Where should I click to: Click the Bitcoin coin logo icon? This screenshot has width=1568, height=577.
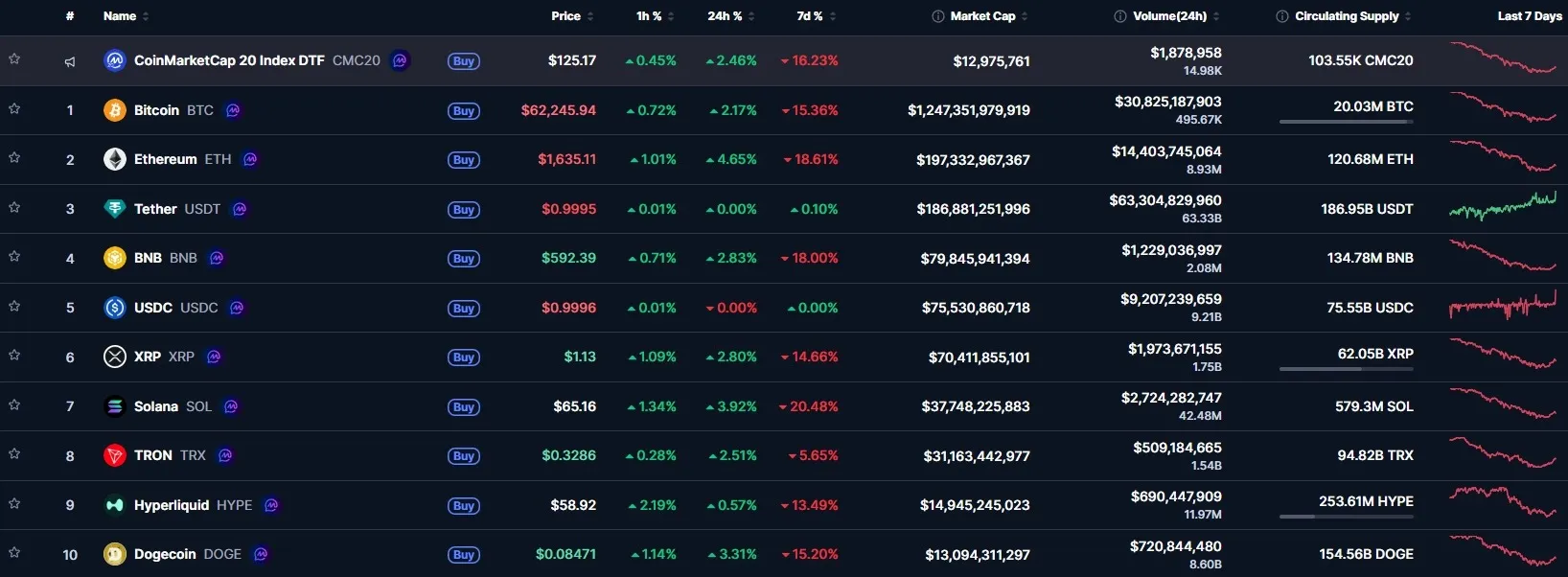click(x=115, y=110)
